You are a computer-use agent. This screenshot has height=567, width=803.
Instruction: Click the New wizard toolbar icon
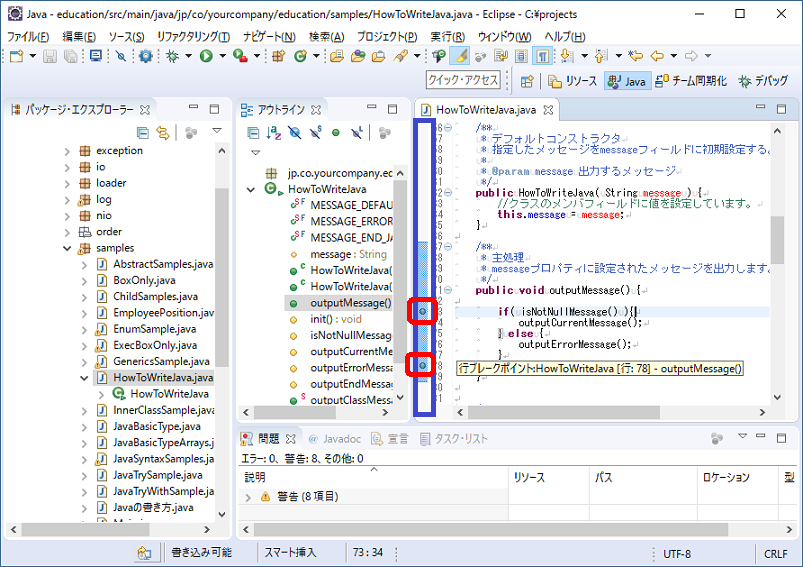click(x=16, y=56)
